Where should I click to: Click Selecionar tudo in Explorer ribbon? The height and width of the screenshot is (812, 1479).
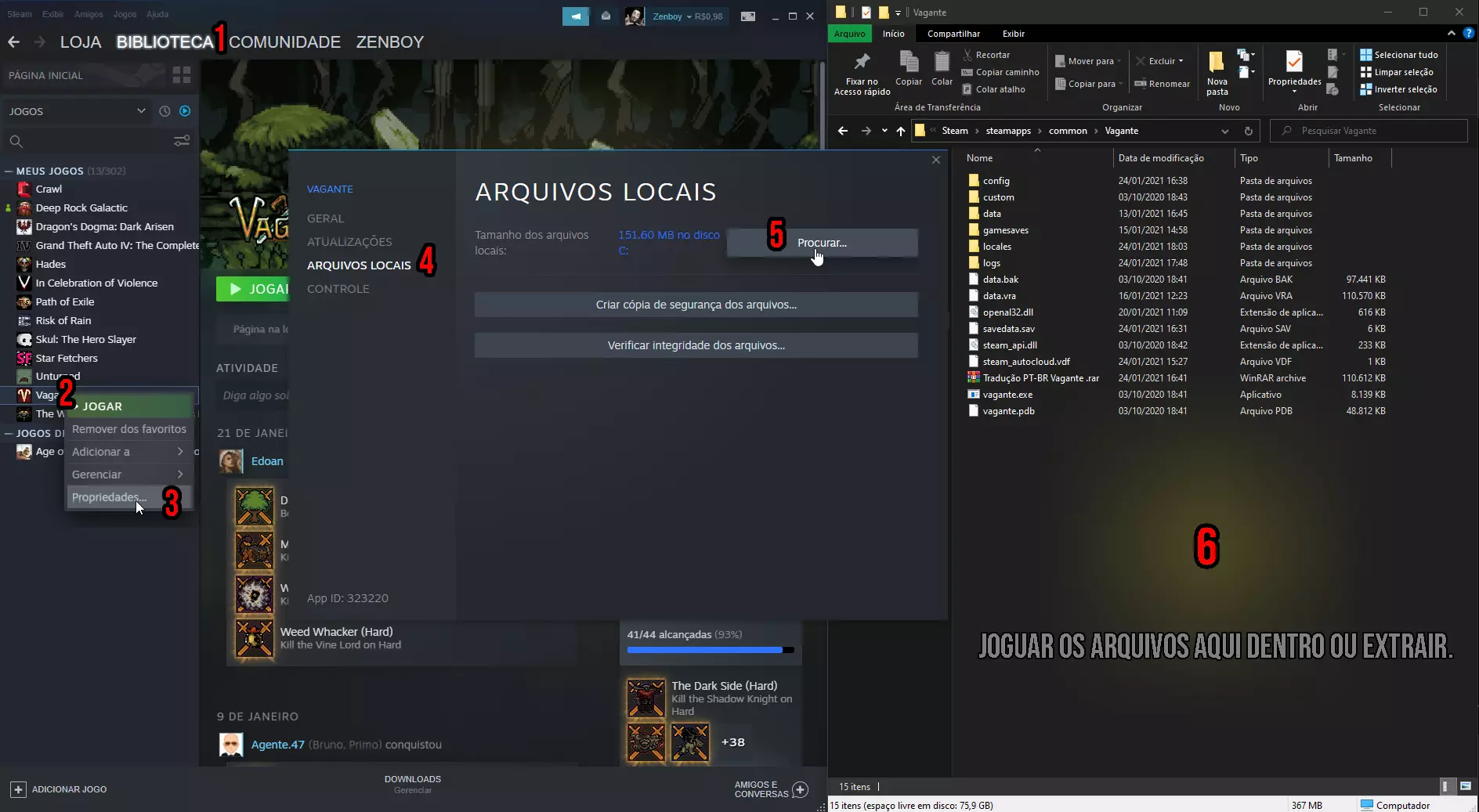1399,55
